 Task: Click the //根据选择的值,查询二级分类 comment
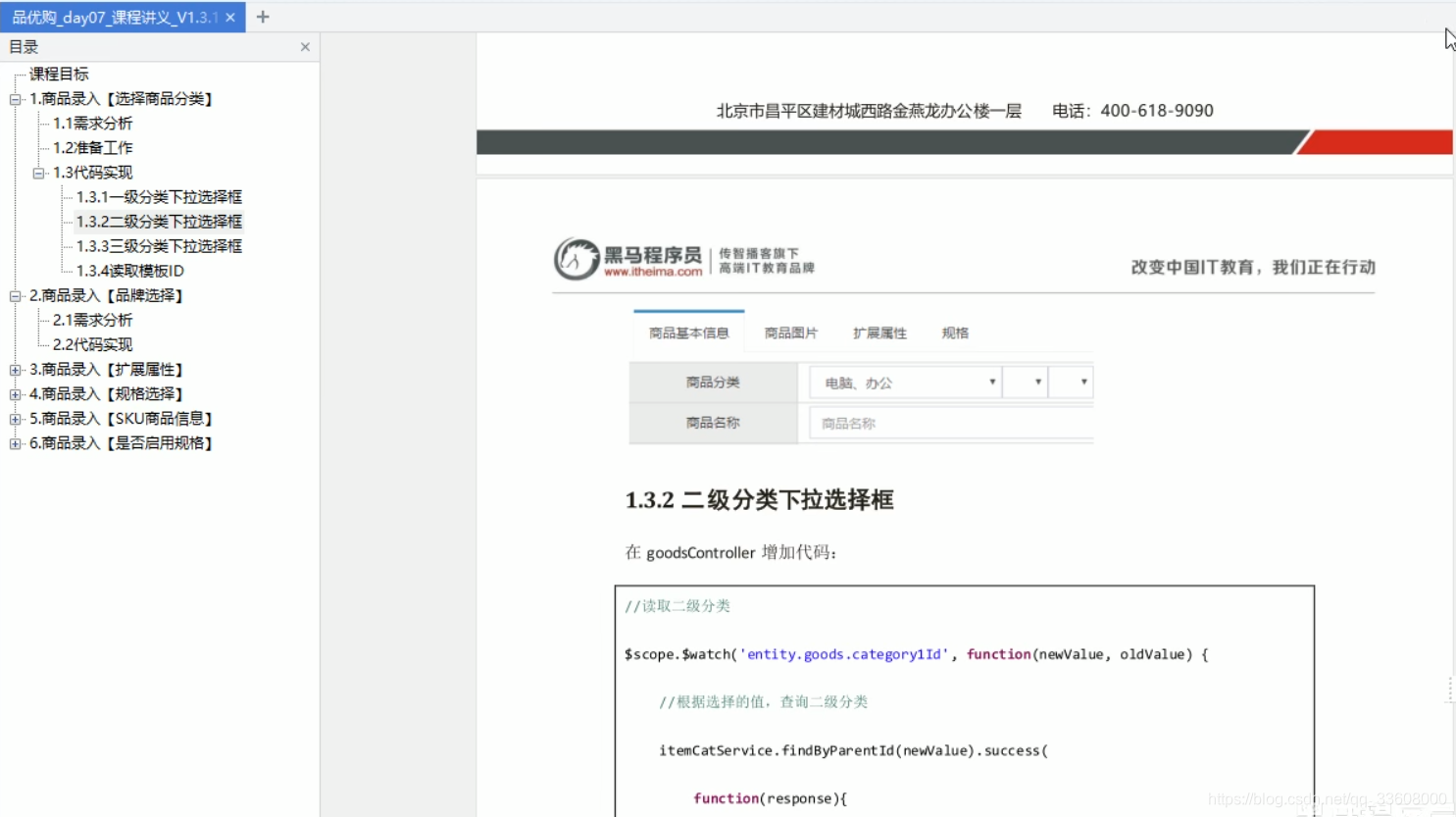[x=763, y=702]
